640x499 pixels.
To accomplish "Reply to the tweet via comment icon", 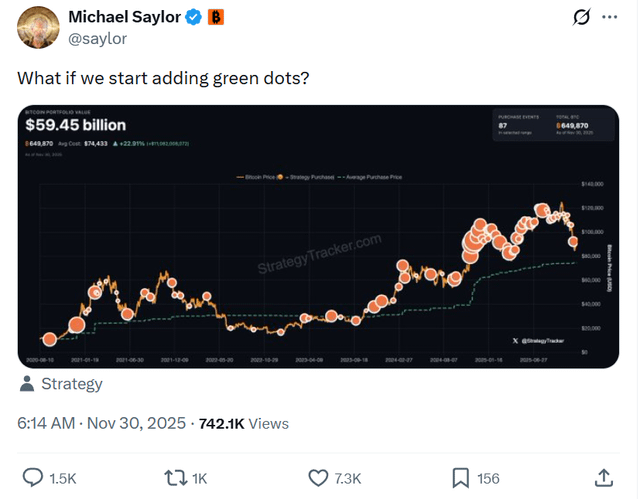I will pos(33,478).
